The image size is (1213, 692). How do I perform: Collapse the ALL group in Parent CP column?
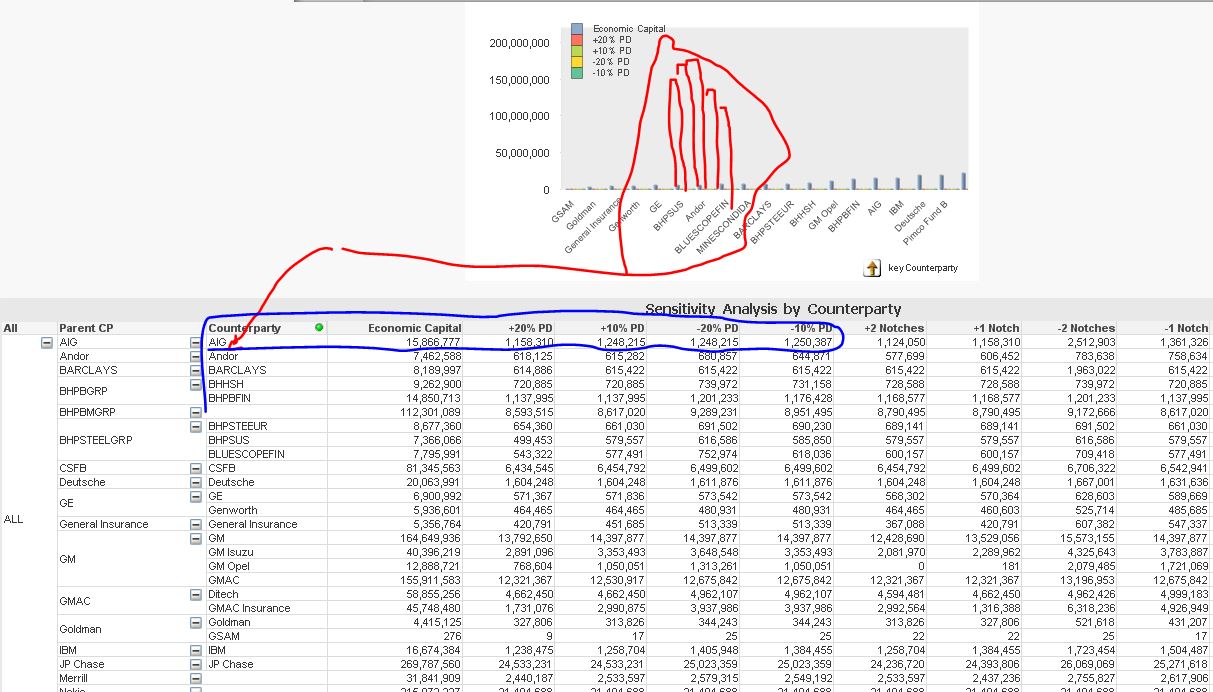coord(46,342)
